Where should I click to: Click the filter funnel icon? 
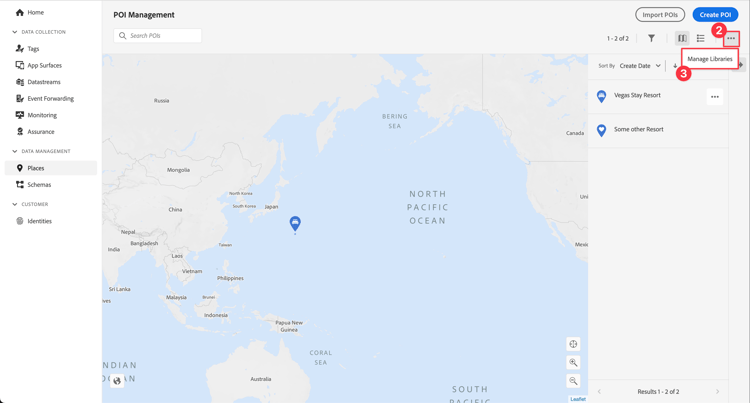[651, 38]
